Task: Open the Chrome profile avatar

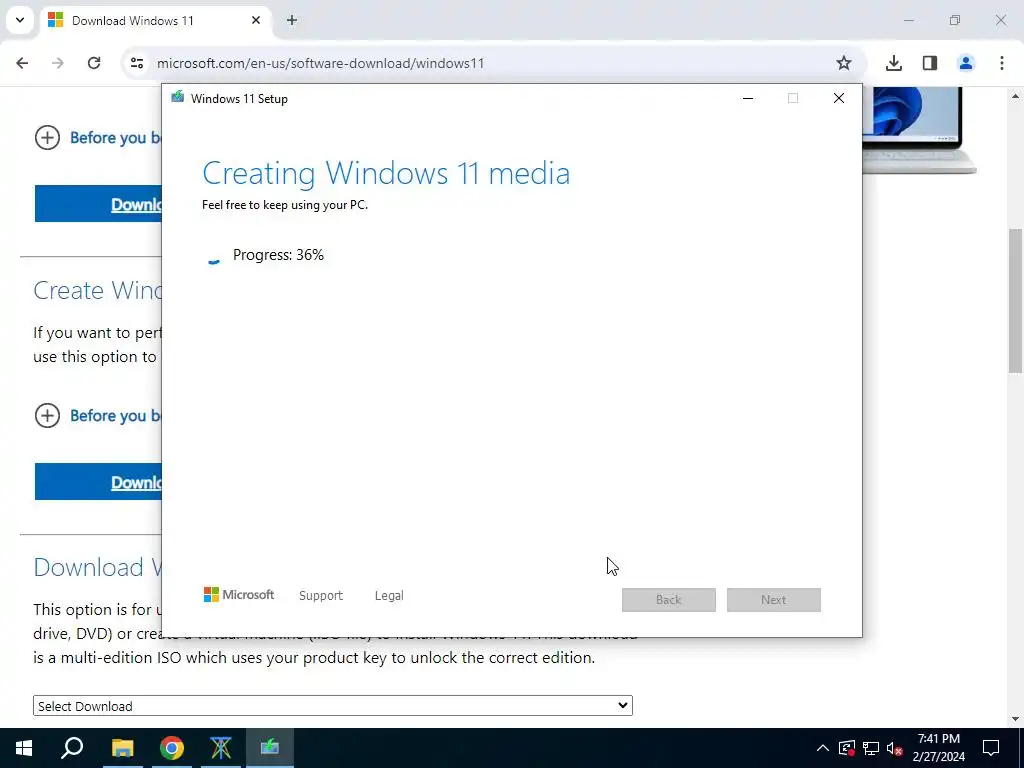Action: 966,63
